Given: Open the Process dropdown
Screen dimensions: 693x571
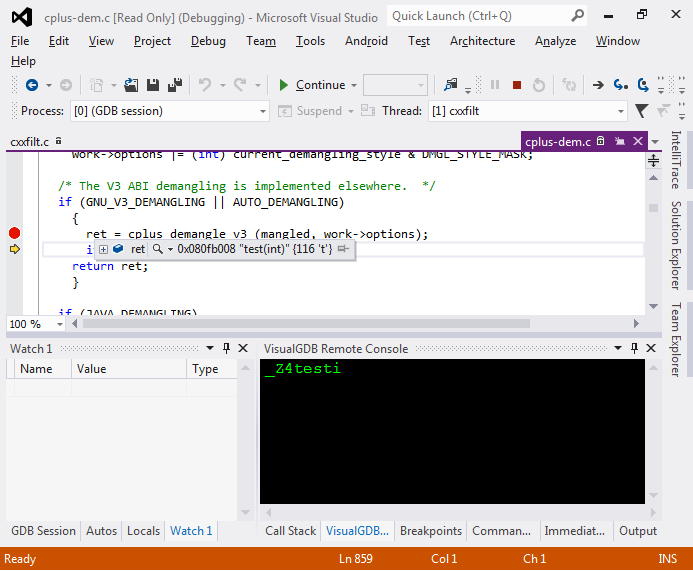Looking at the screenshot, I should pyautogui.click(x=262, y=111).
